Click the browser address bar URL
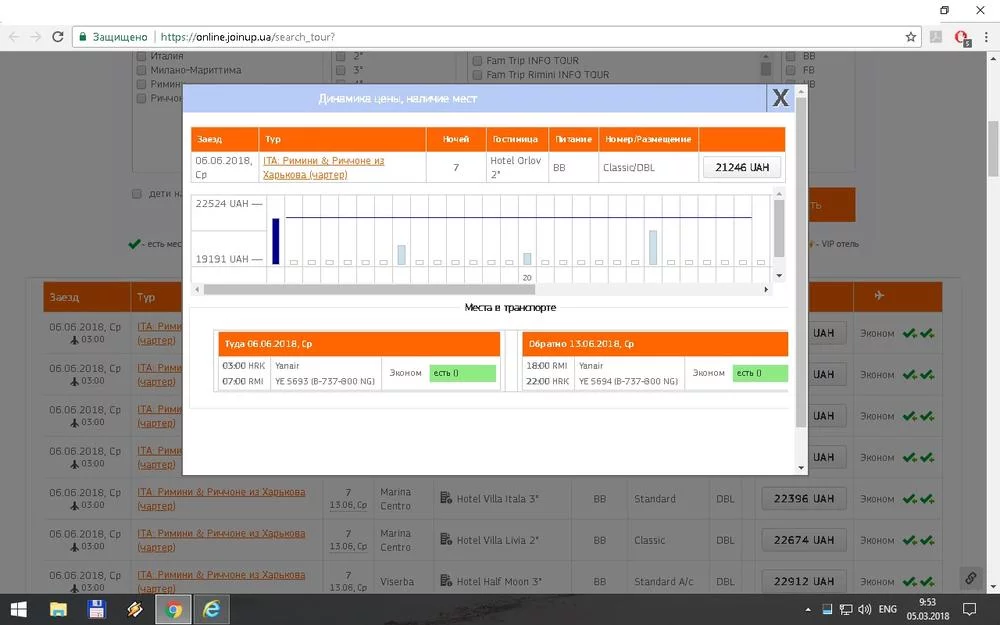Image resolution: width=1000 pixels, height=625 pixels. 247,37
